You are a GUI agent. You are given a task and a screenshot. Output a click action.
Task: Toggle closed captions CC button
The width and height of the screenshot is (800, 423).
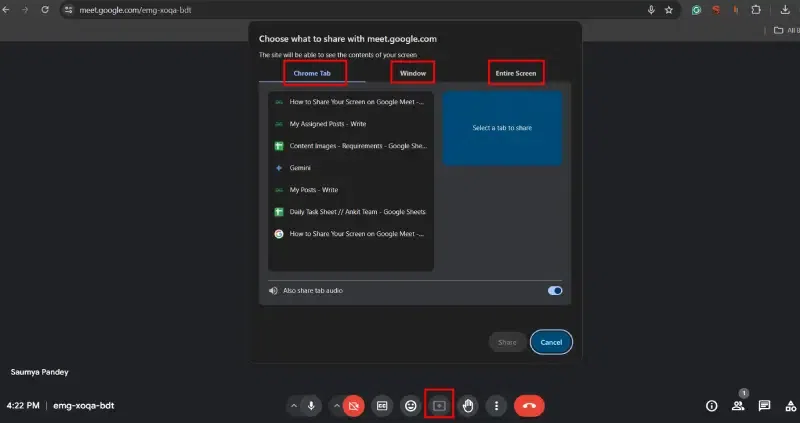382,406
